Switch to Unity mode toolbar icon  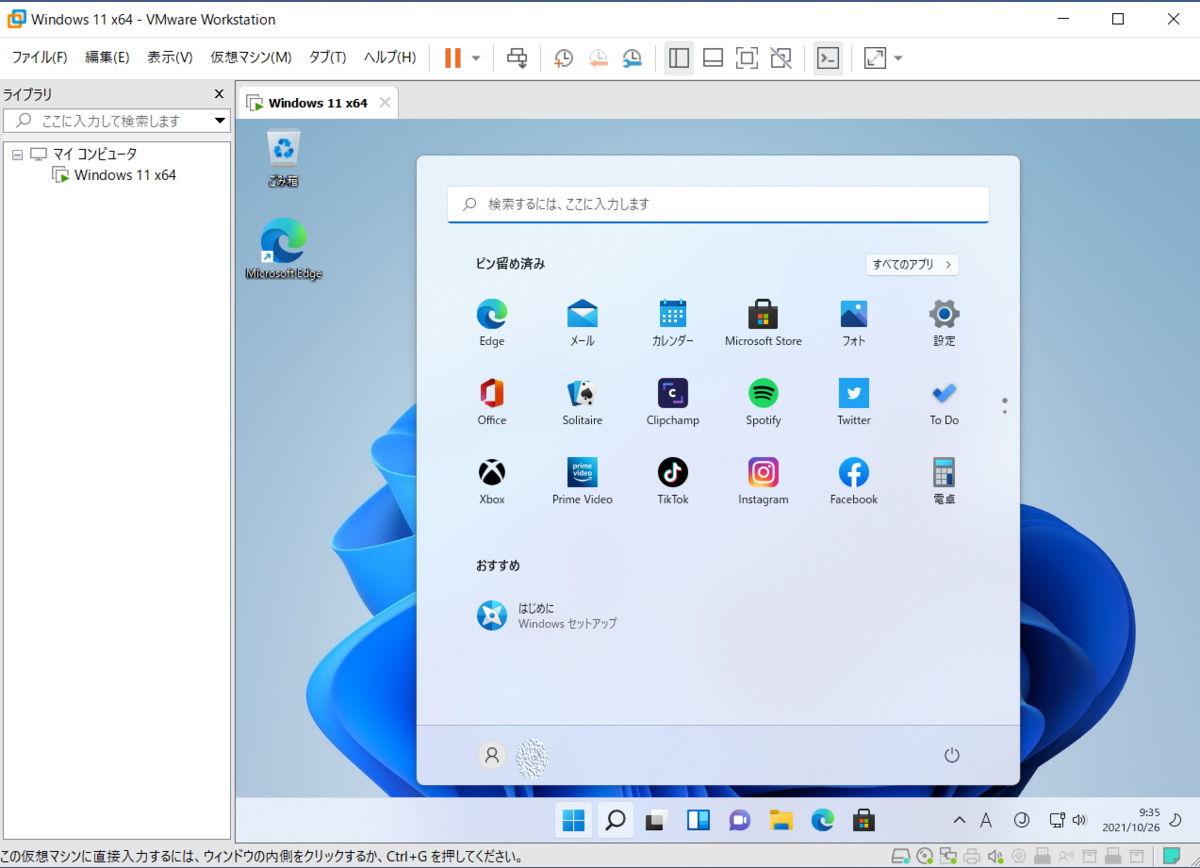[781, 58]
